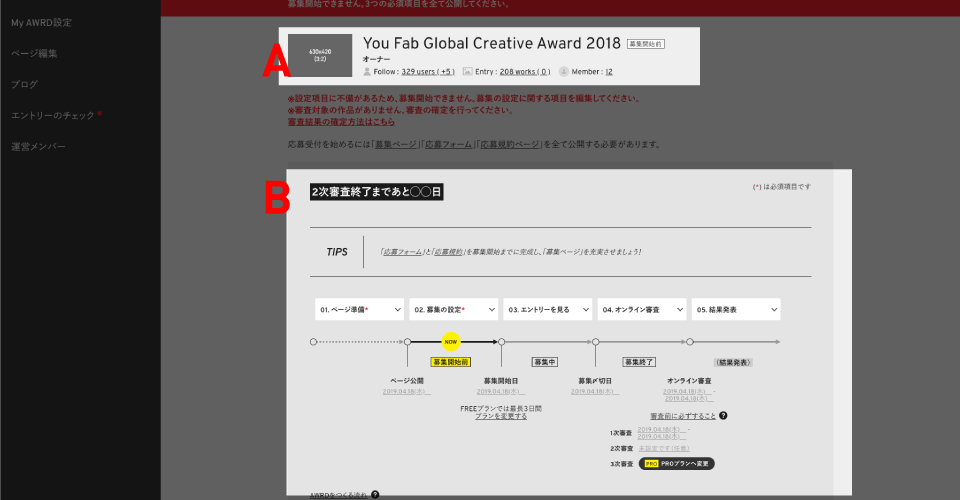Click the 募集終了 status label
The width and height of the screenshot is (960, 500).
pyautogui.click(x=639, y=362)
